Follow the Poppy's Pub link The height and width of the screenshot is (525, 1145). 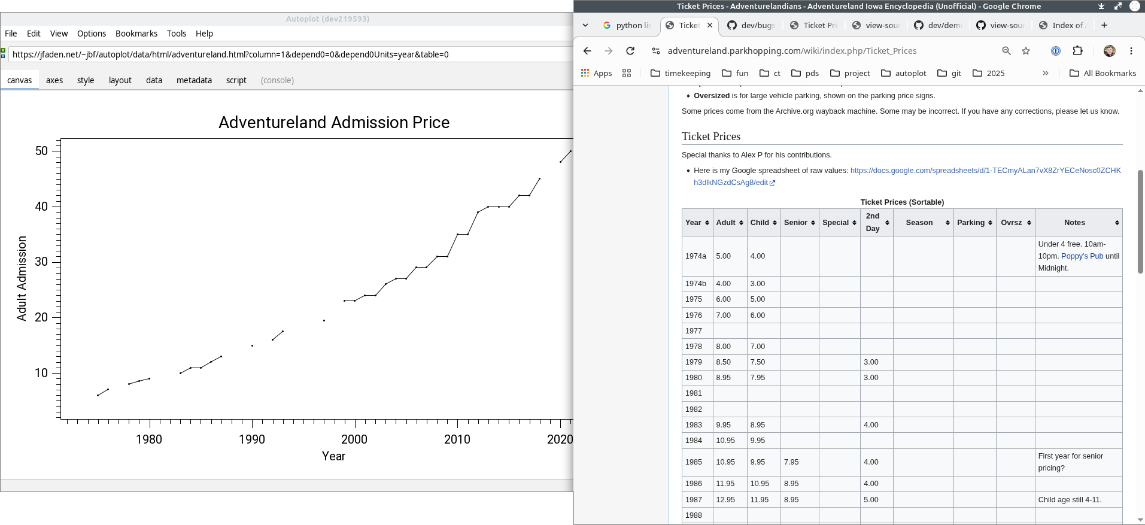click(1081, 256)
